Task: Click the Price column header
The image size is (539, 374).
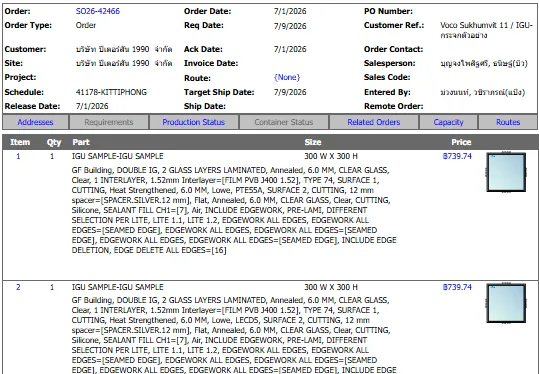Action: pos(461,142)
